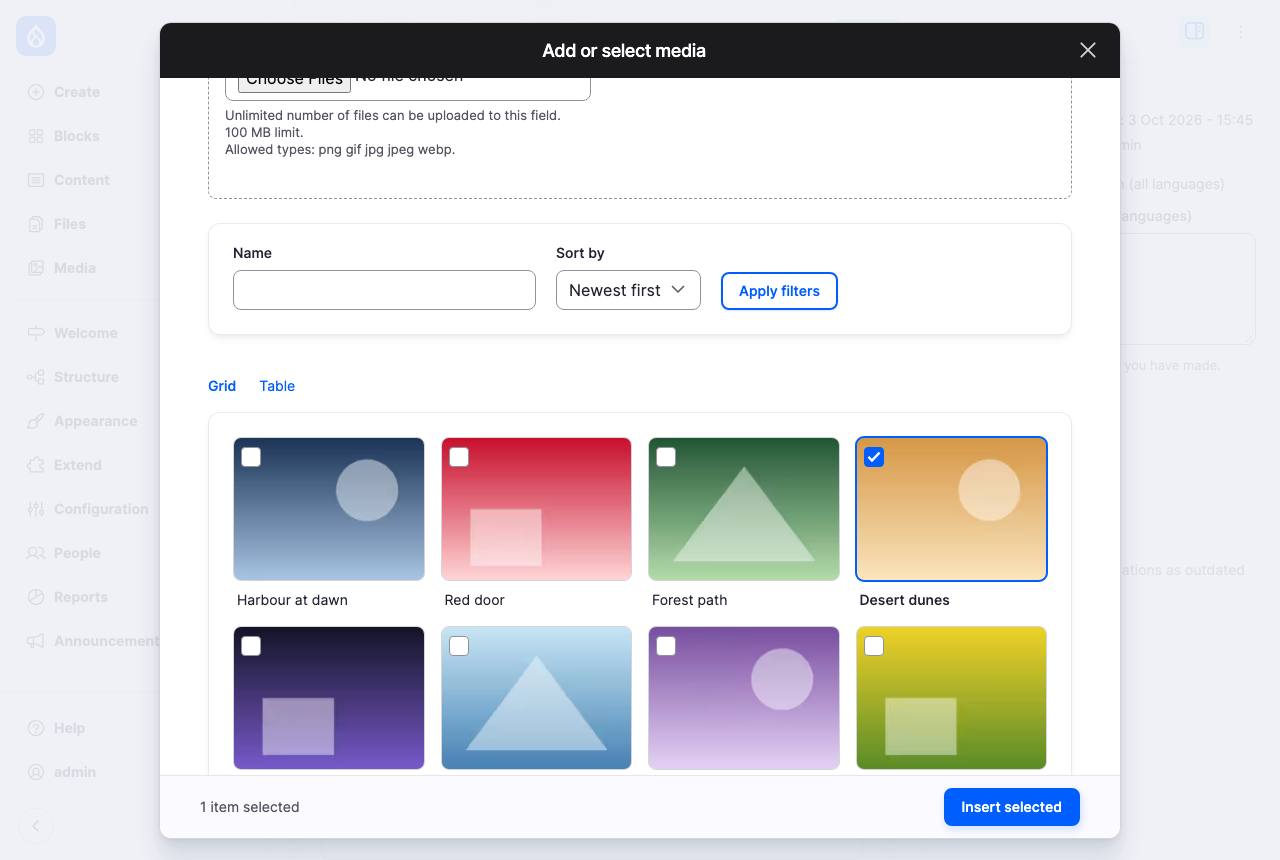Click the Drupal logo in the sidebar
The height and width of the screenshot is (860, 1280).
36,36
